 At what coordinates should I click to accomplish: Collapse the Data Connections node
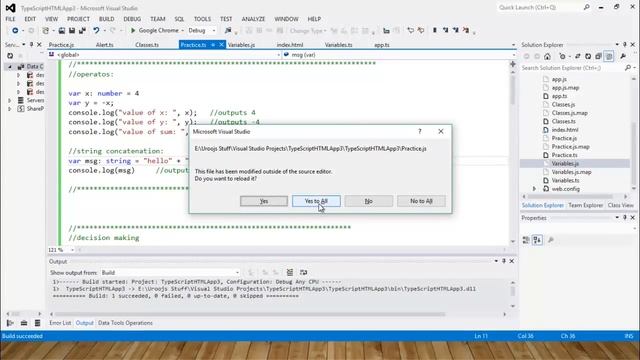(x=10, y=67)
